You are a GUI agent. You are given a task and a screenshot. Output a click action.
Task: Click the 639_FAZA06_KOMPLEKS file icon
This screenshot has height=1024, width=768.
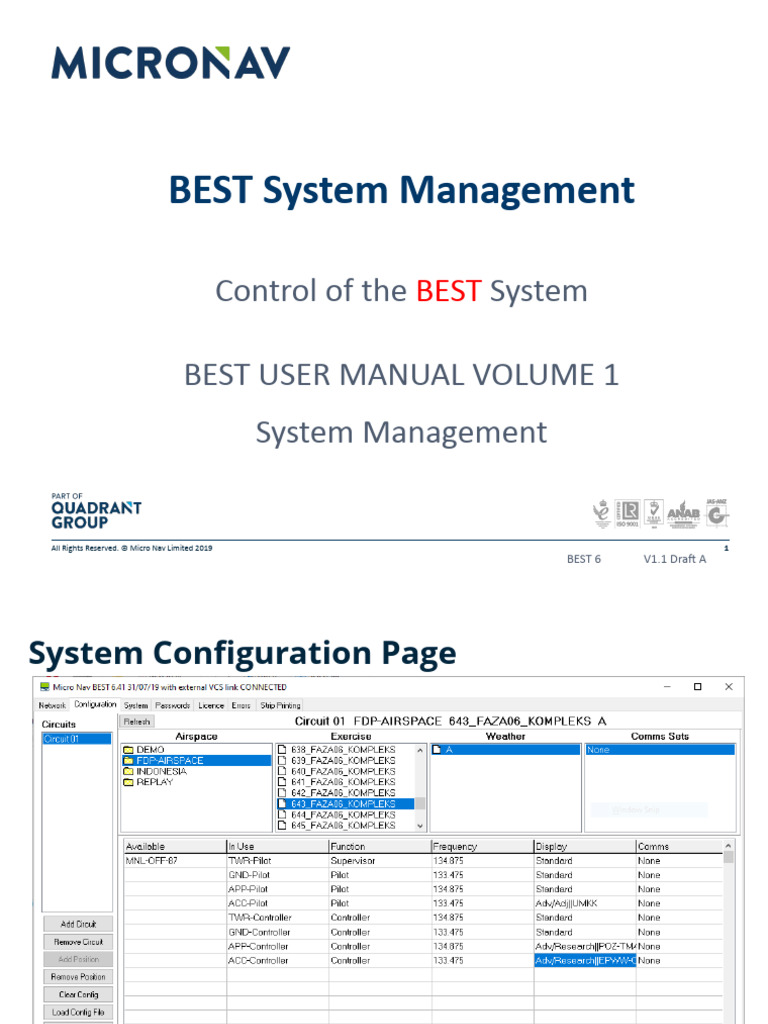[282, 761]
